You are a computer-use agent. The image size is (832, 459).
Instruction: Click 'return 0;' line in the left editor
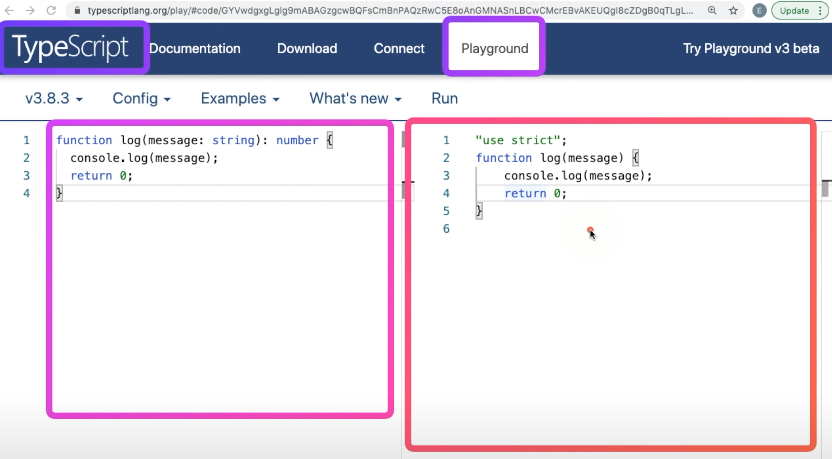[x=101, y=176]
